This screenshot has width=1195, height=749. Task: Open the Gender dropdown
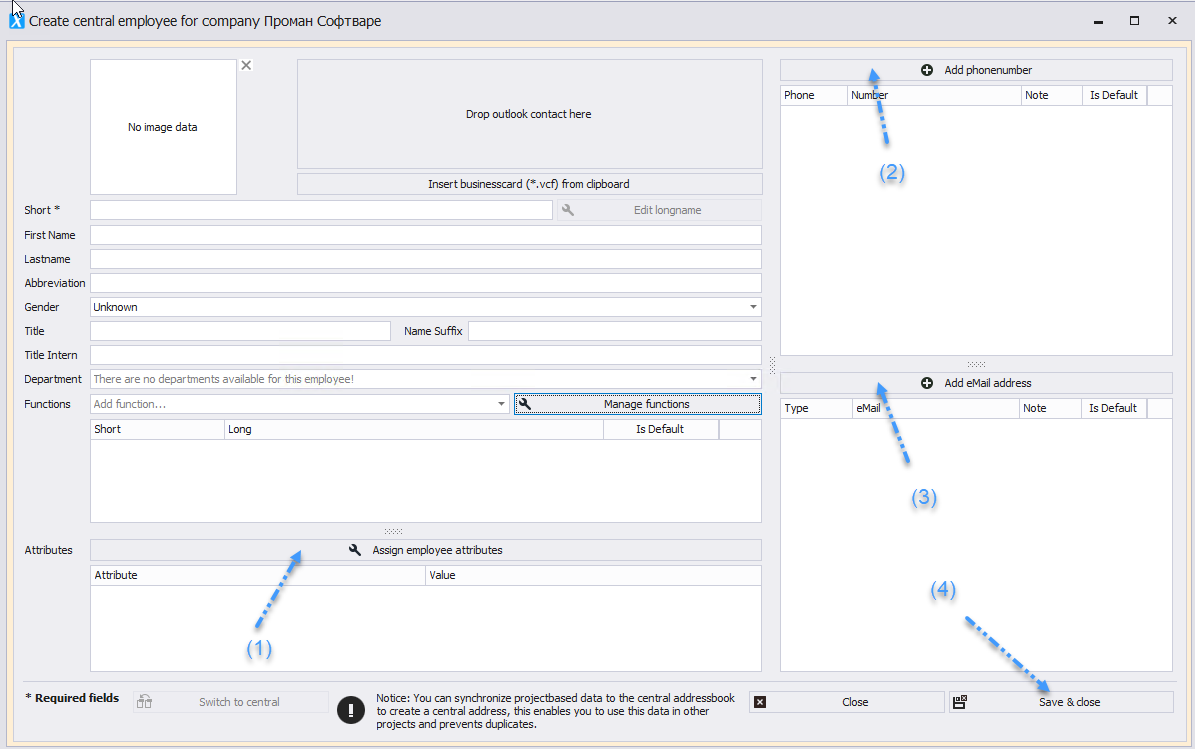(753, 307)
